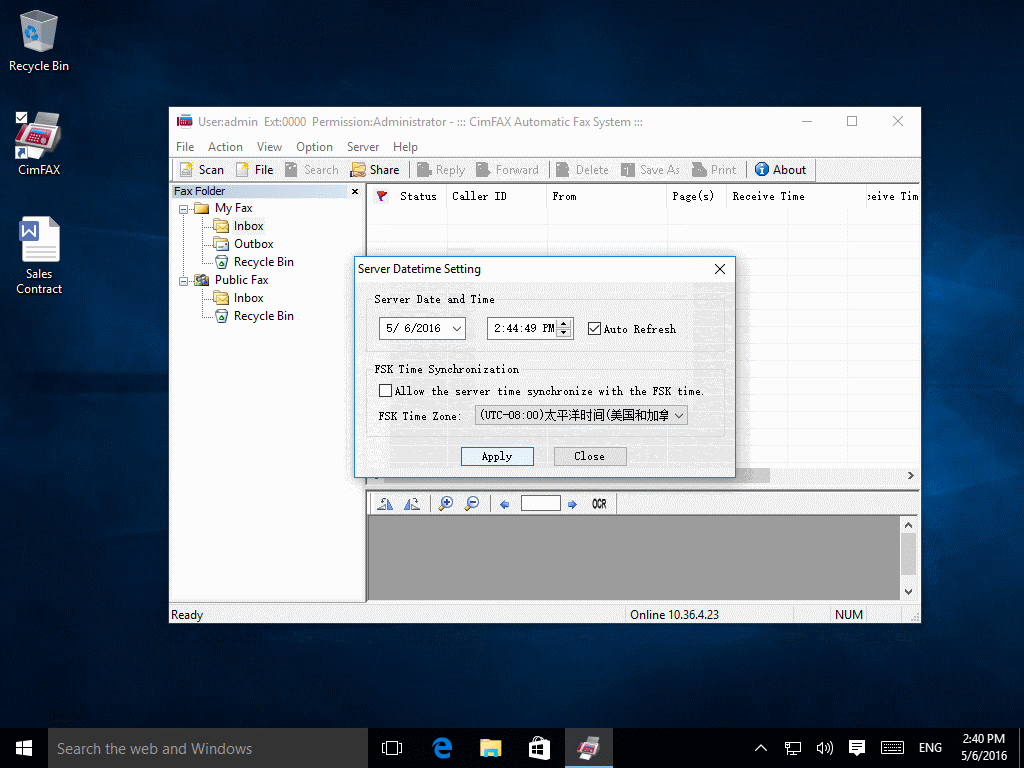Click the Delete toolbar icon

click(x=583, y=170)
